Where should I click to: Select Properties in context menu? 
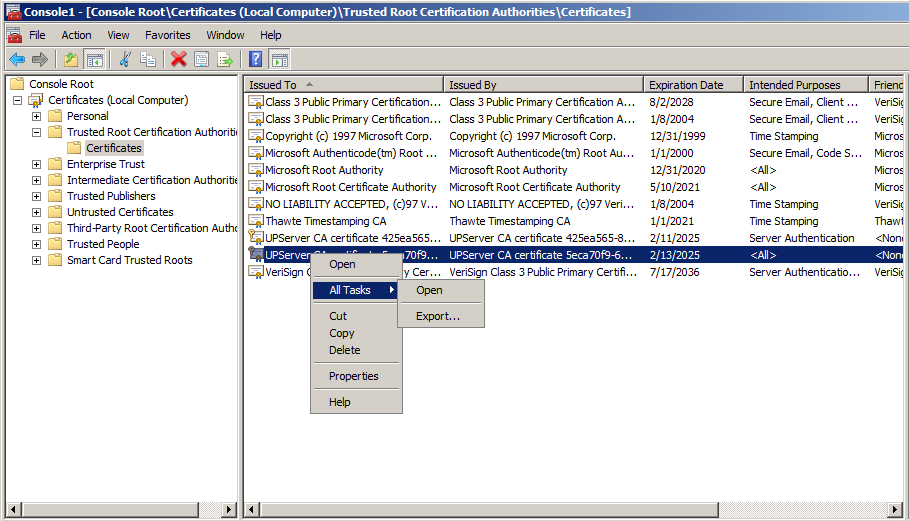coord(356,376)
